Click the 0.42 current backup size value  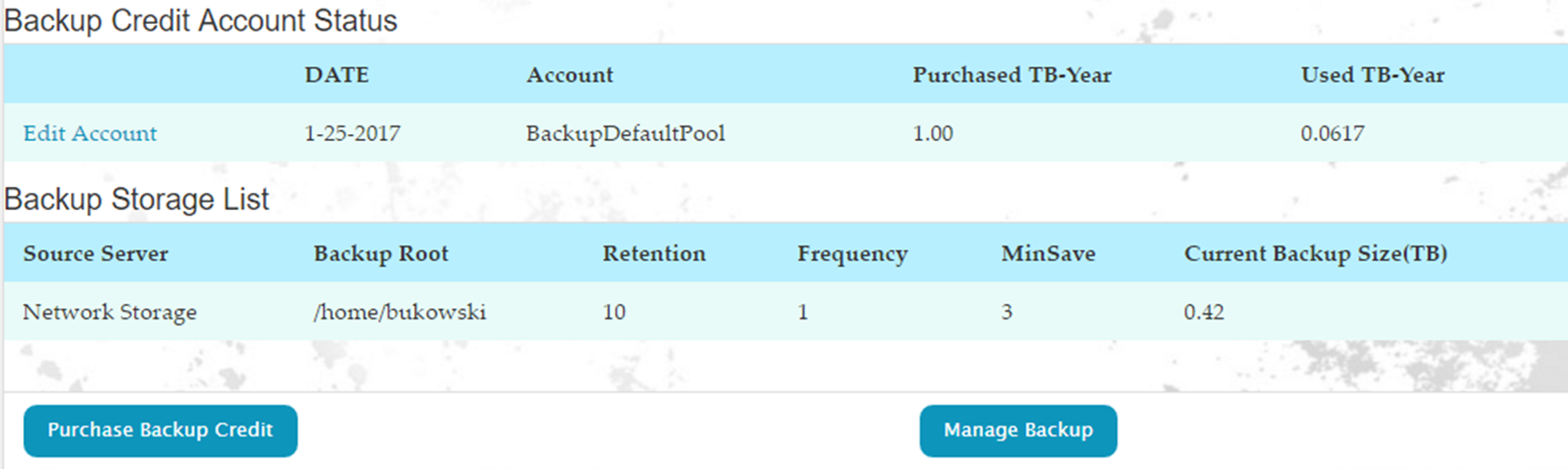click(x=1204, y=312)
